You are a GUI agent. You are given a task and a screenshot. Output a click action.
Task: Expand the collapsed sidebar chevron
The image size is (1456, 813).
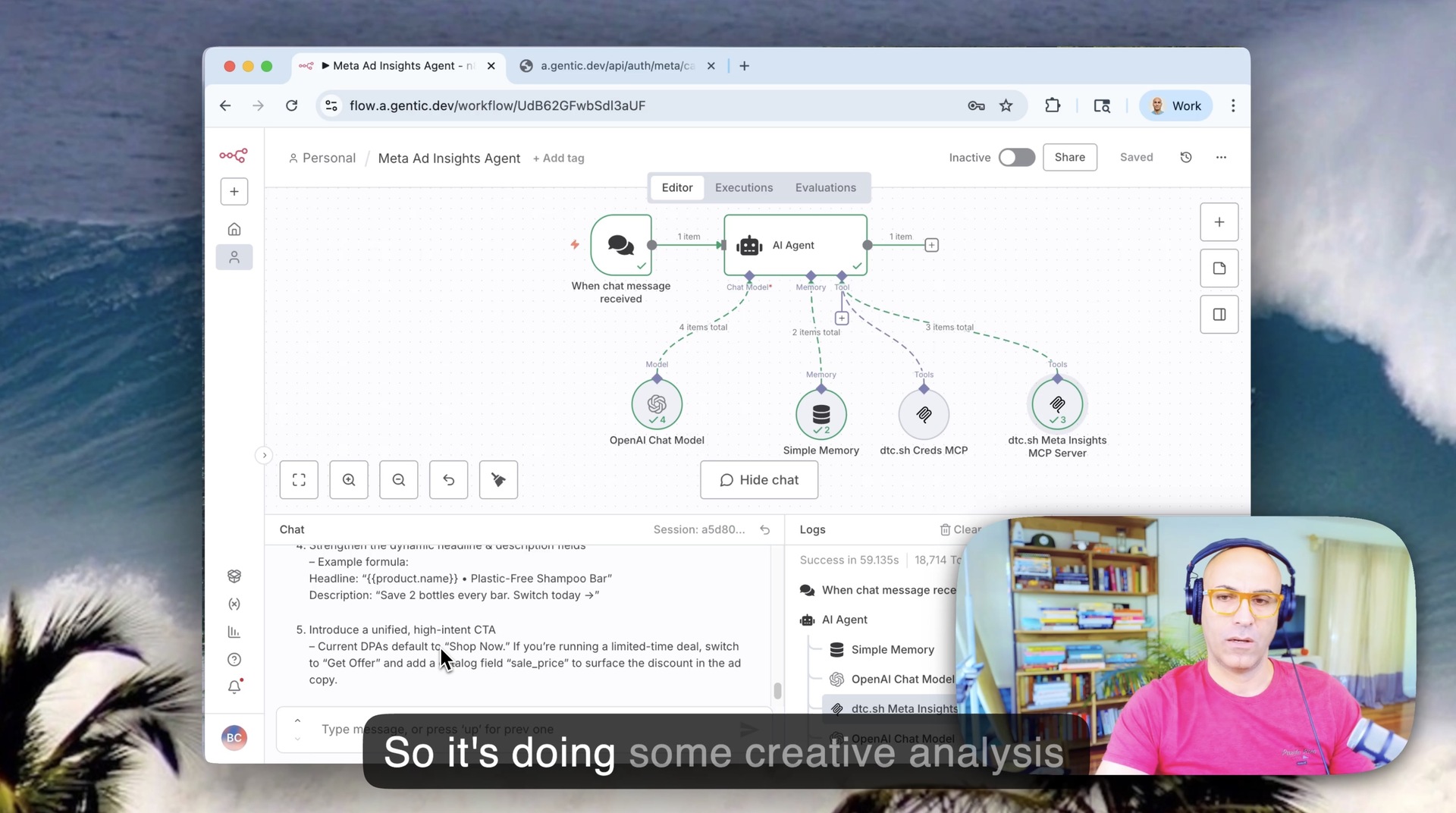(x=264, y=455)
